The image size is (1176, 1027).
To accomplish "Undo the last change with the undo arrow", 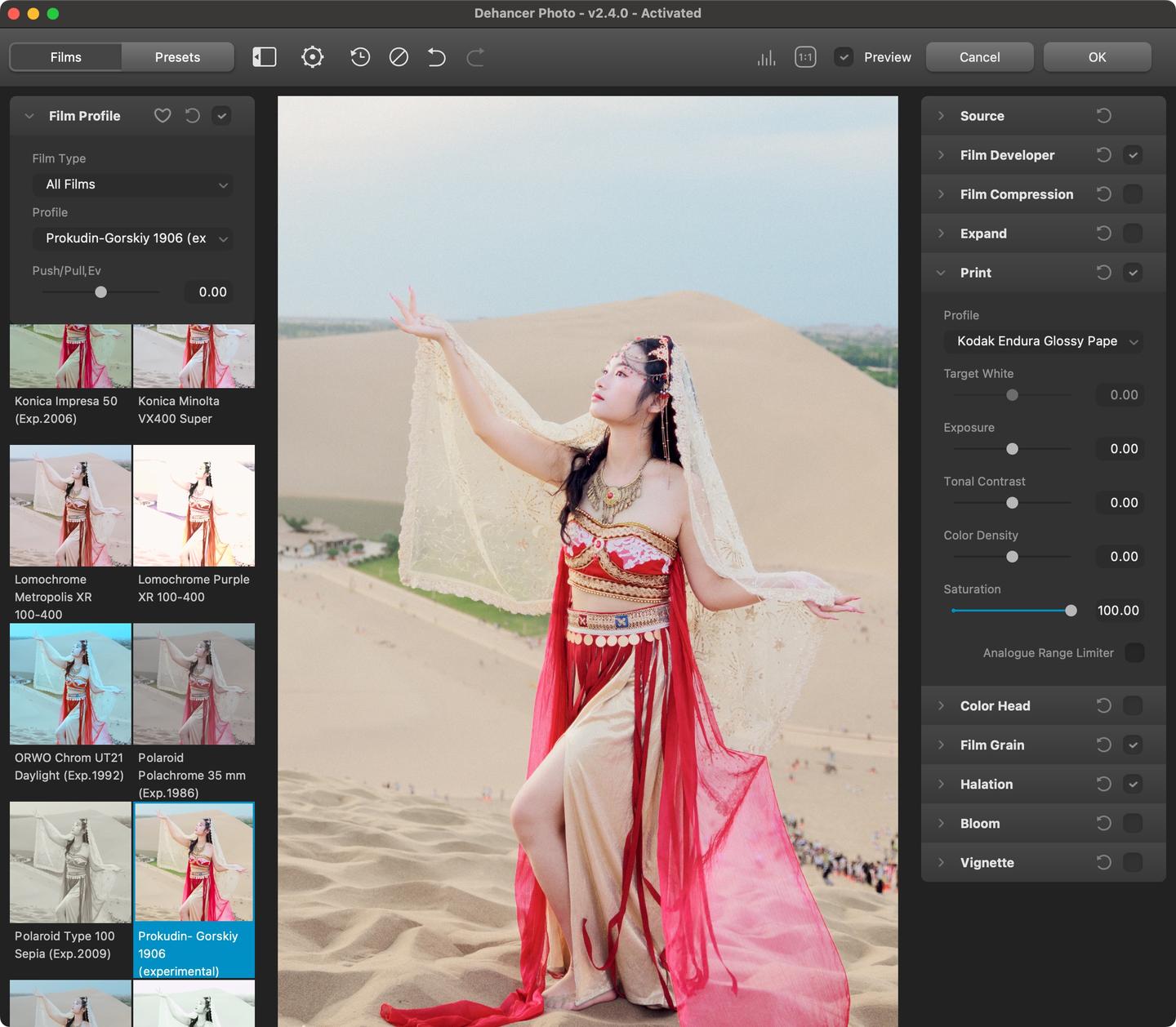I will coord(437,57).
